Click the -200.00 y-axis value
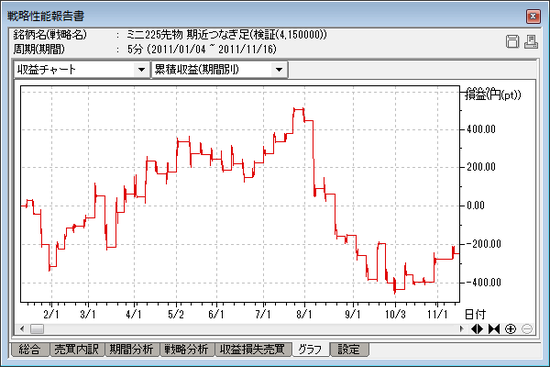550x367 pixels. 483,244
